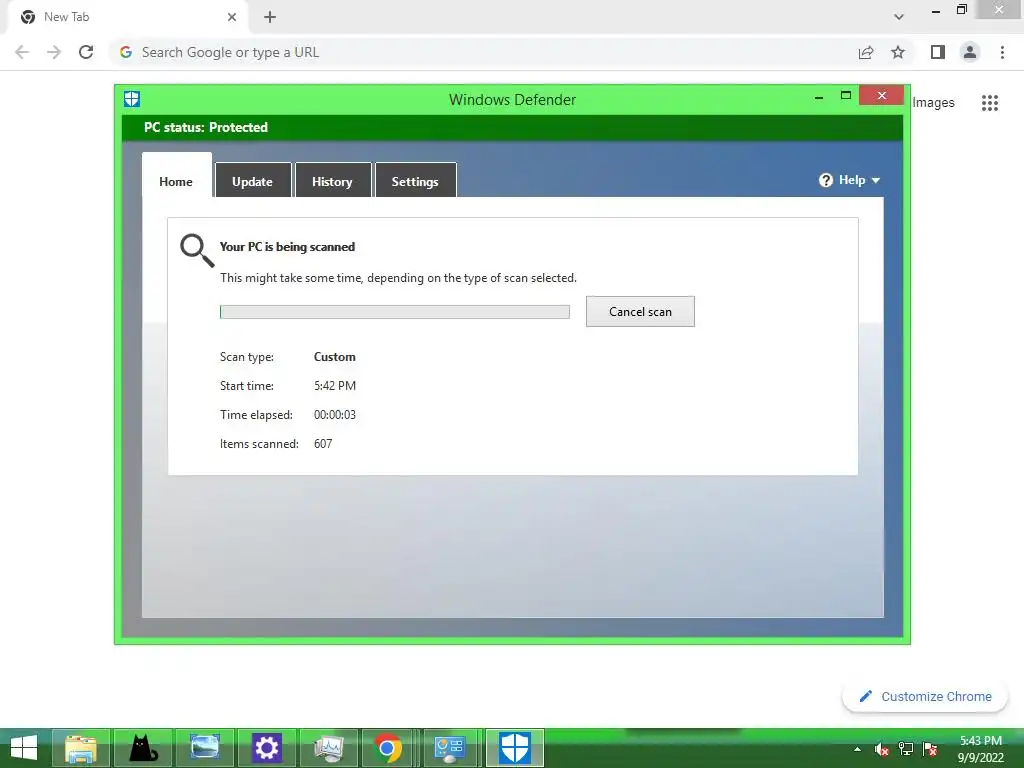This screenshot has height=768, width=1024.
Task: Click the scan progress bar
Action: tap(394, 312)
